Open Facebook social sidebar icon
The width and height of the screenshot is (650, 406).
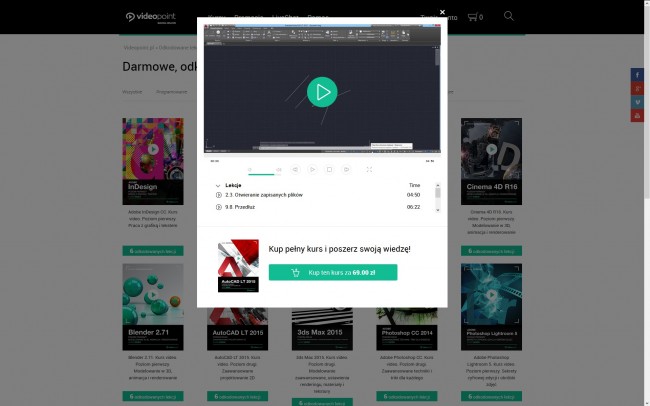[x=637, y=75]
